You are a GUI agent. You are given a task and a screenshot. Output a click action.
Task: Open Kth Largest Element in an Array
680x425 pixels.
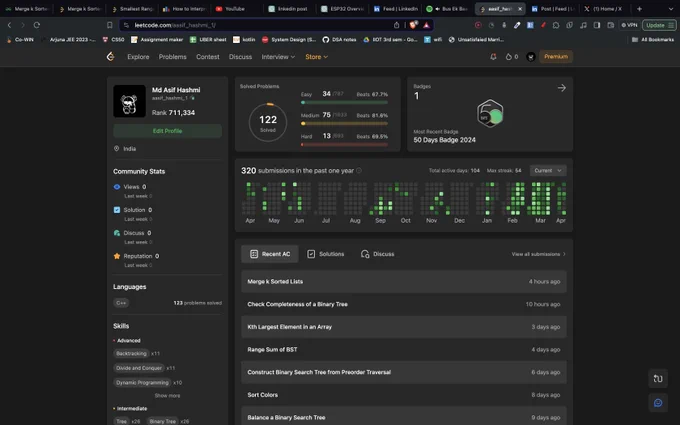(x=404, y=327)
